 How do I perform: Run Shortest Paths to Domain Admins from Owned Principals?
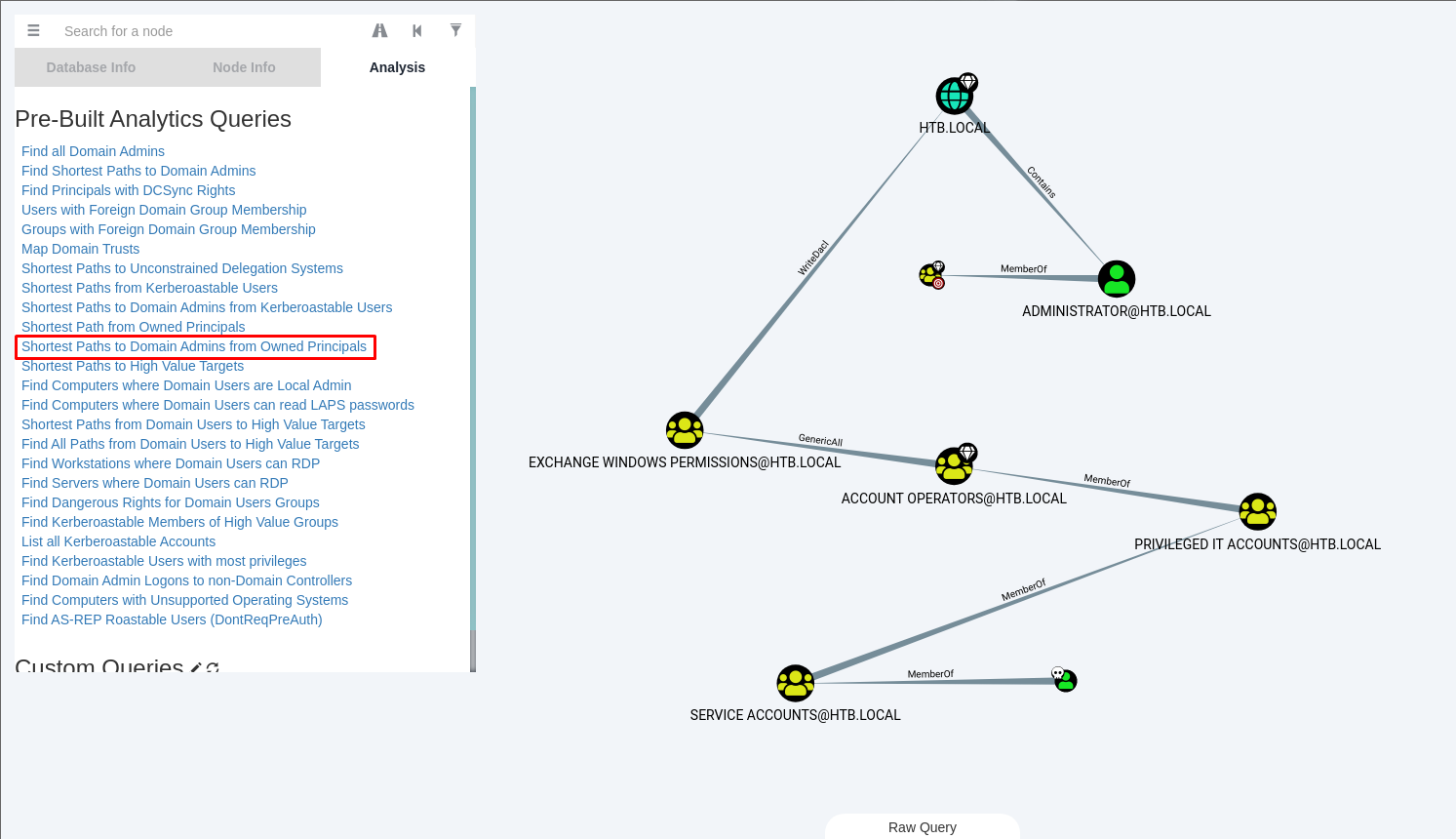point(194,346)
